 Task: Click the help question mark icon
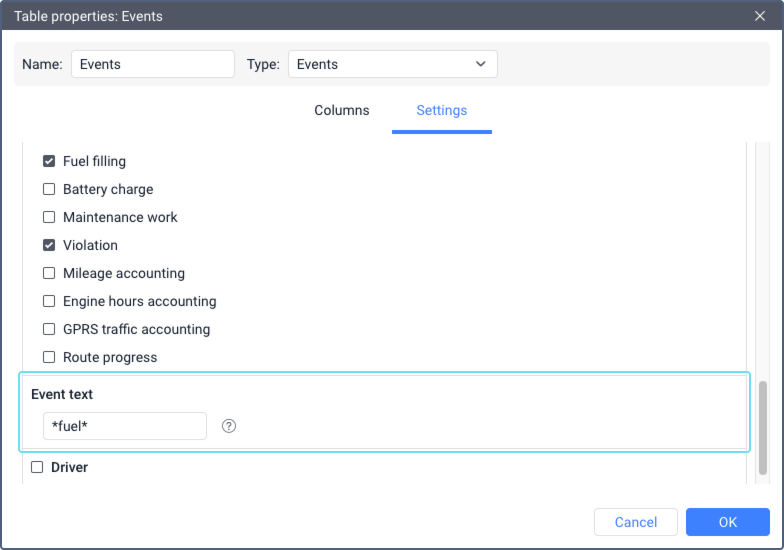pos(228,426)
